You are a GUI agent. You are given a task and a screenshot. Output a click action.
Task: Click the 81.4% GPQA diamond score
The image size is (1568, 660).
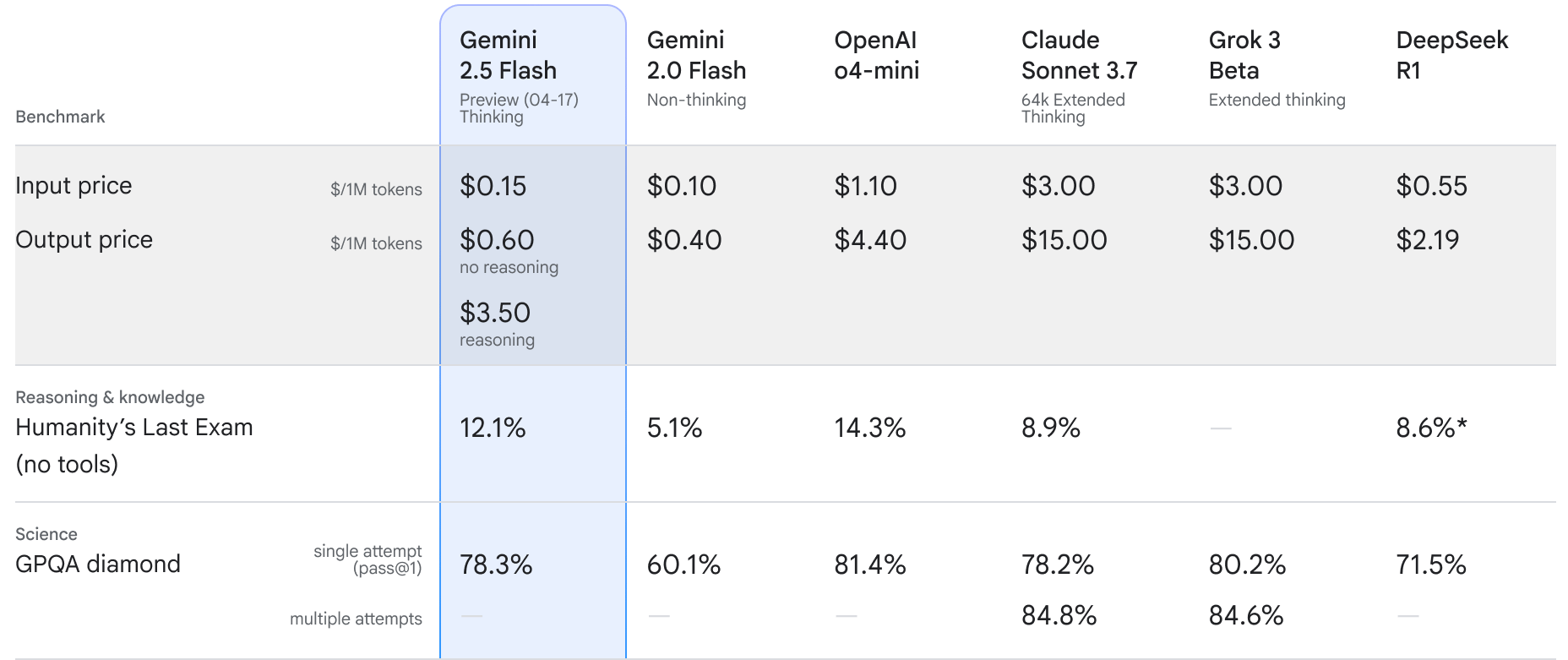pos(869,565)
